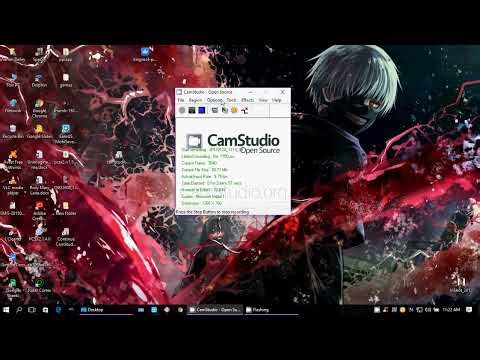The image size is (480, 360).
Task: Click the last icon in CamStudio toolbar
Action: point(244,110)
